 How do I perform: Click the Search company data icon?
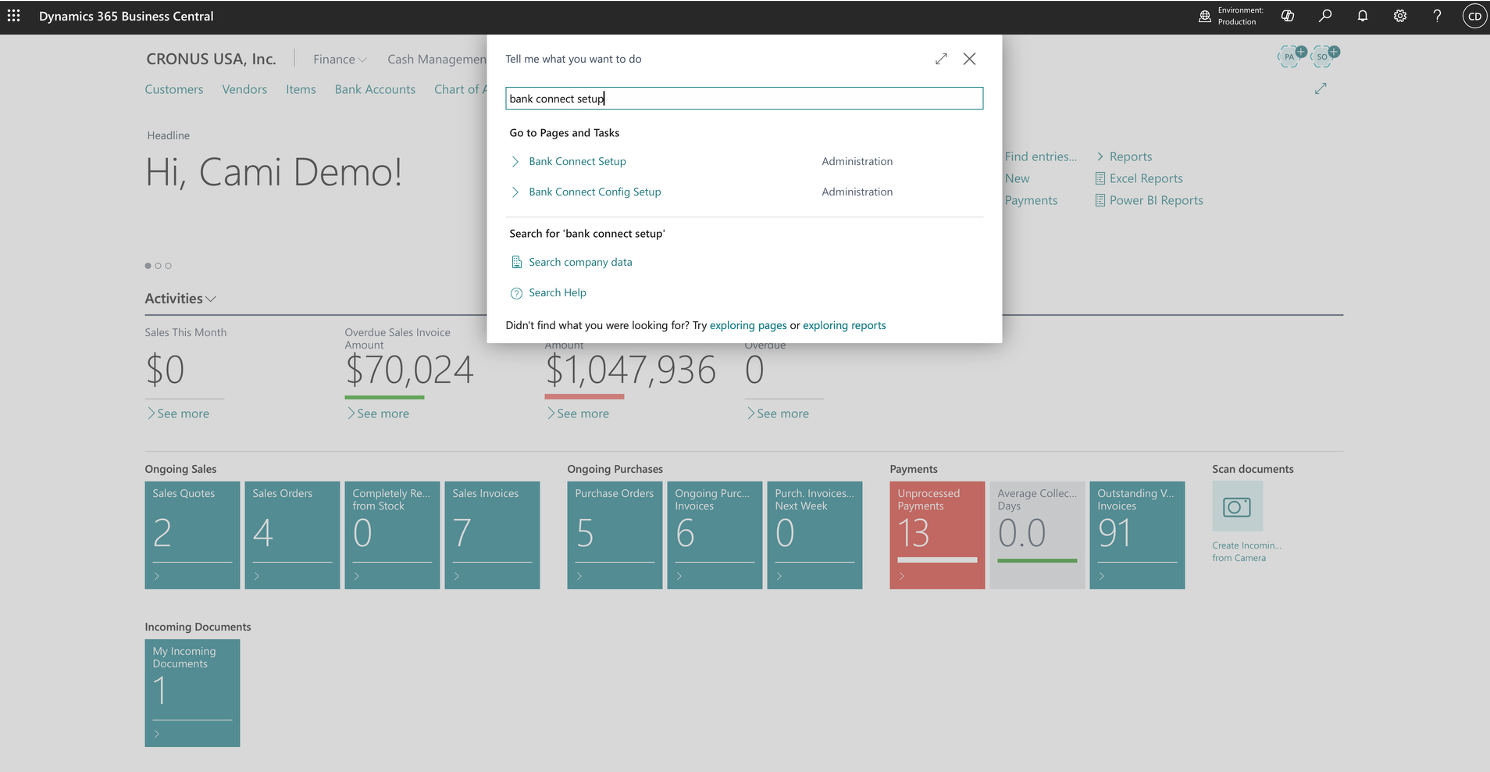(516, 262)
